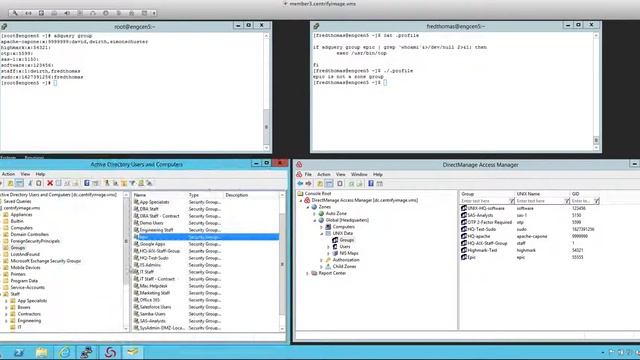Expand the Authorization node
Image resolution: width=640 pixels, height=360 pixels.
click(322, 260)
